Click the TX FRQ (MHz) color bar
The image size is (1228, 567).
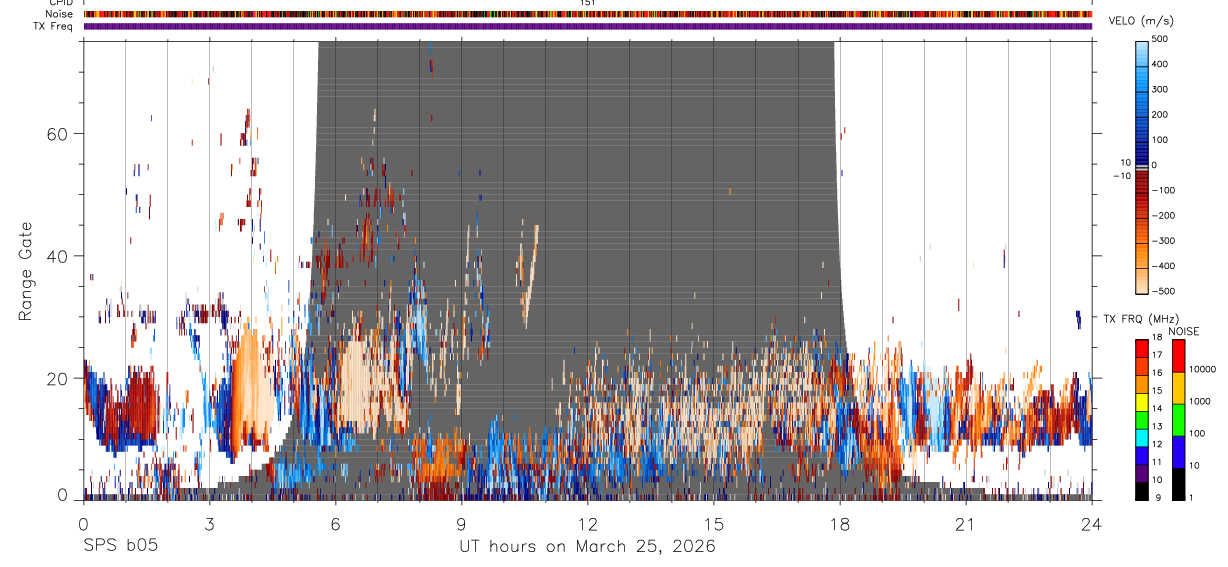tap(1142, 420)
